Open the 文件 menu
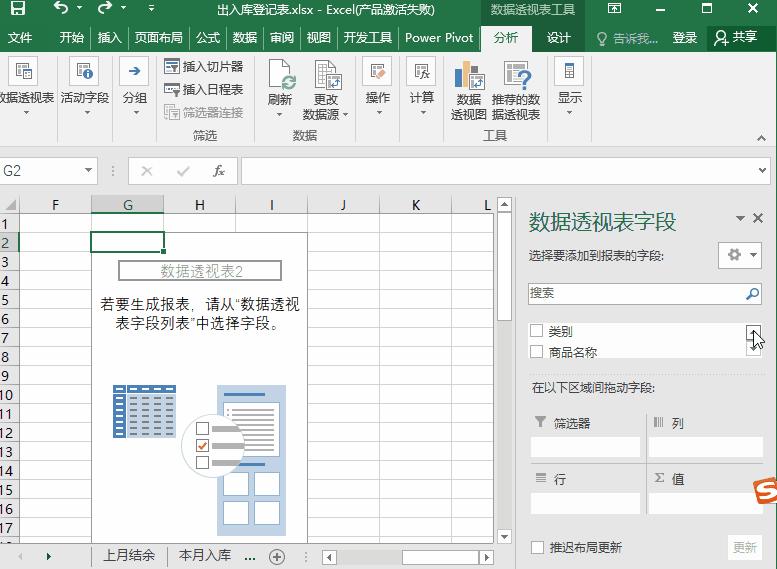777x569 pixels. [20, 38]
